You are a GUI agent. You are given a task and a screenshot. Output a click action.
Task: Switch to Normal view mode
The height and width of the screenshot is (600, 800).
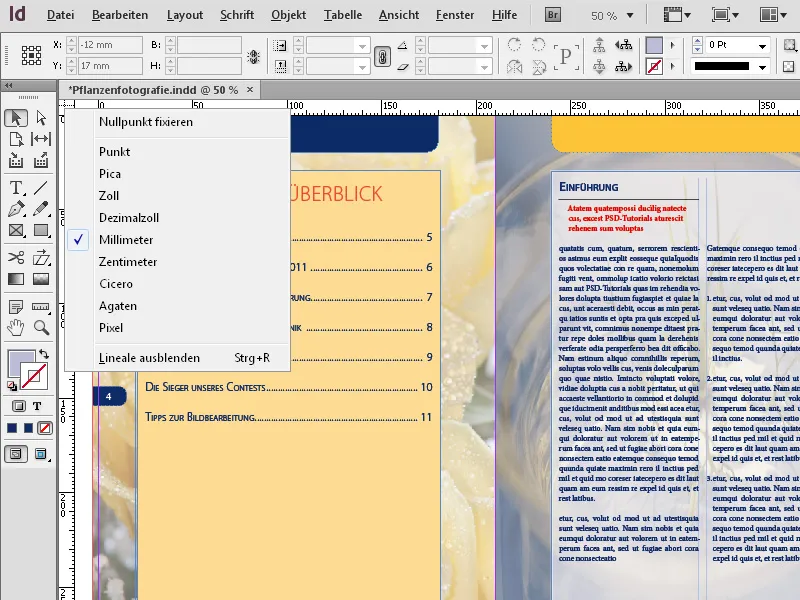pyautogui.click(x=16, y=454)
